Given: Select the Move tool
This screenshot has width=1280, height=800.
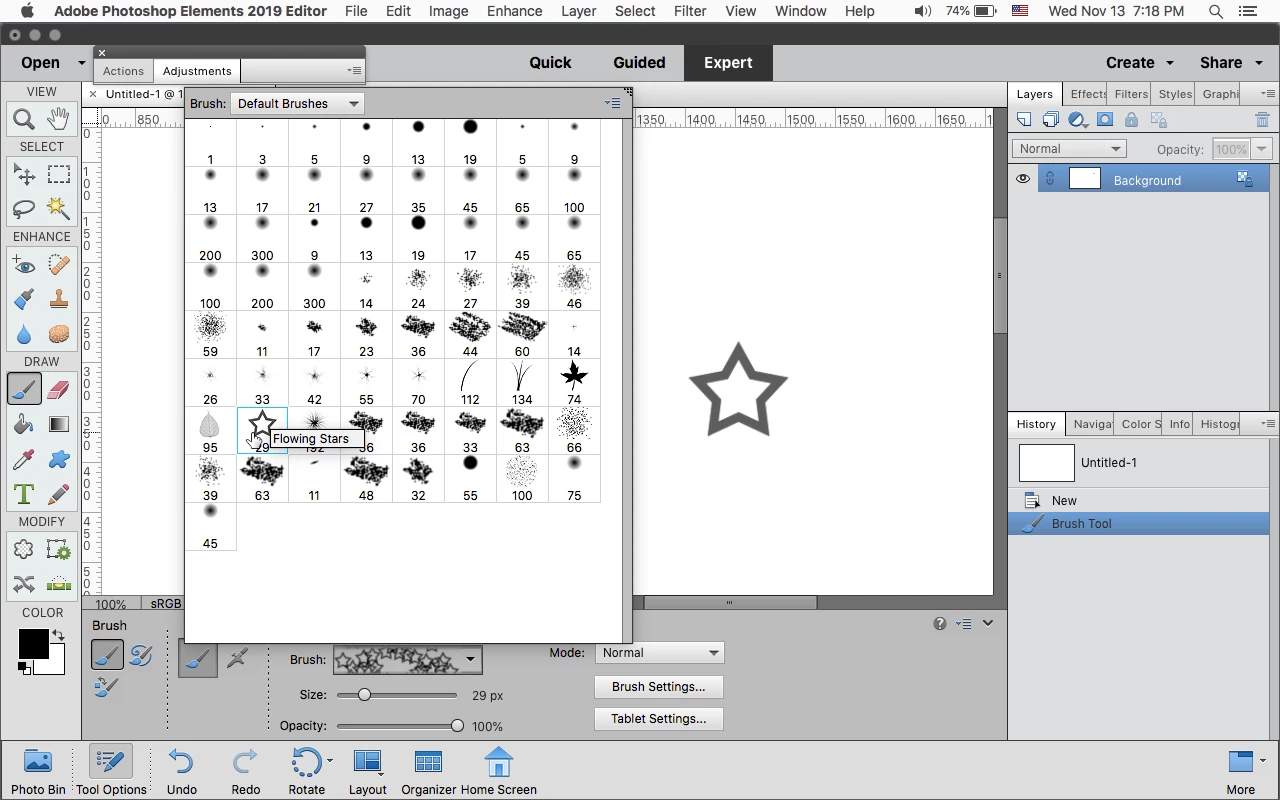Looking at the screenshot, I should (x=24, y=175).
